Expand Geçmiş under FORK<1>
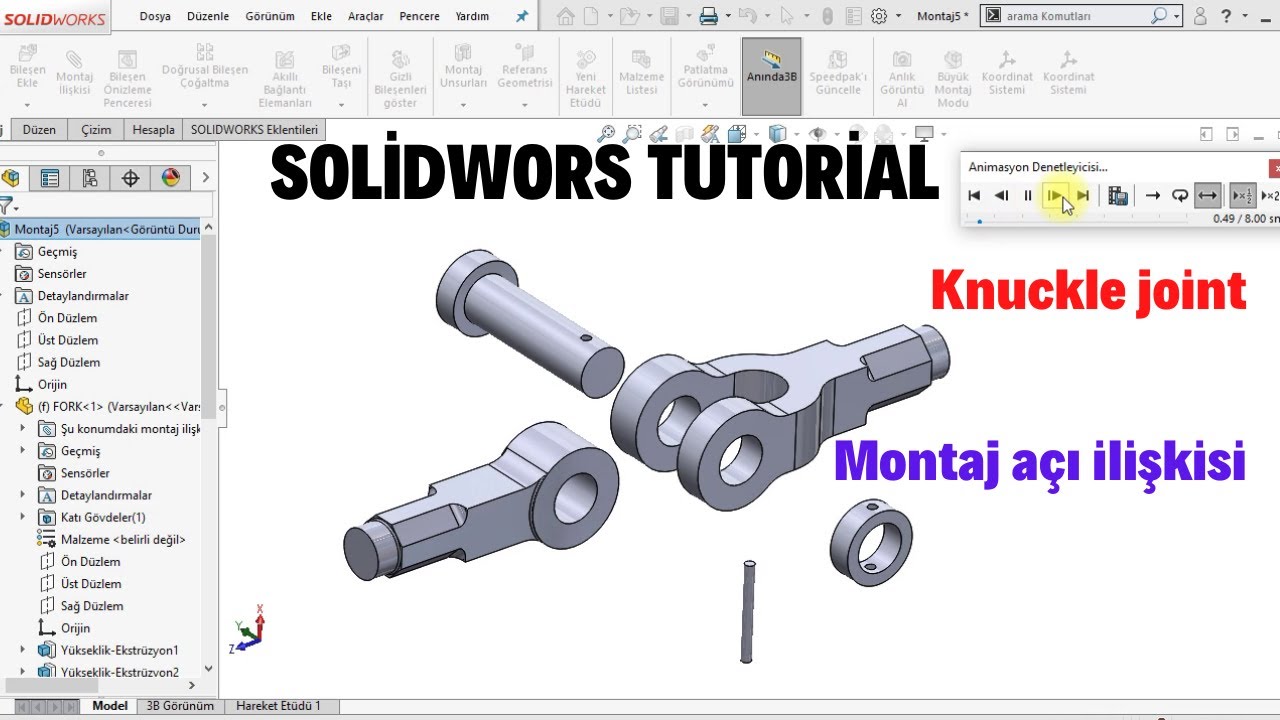The image size is (1280, 720). coord(23,451)
